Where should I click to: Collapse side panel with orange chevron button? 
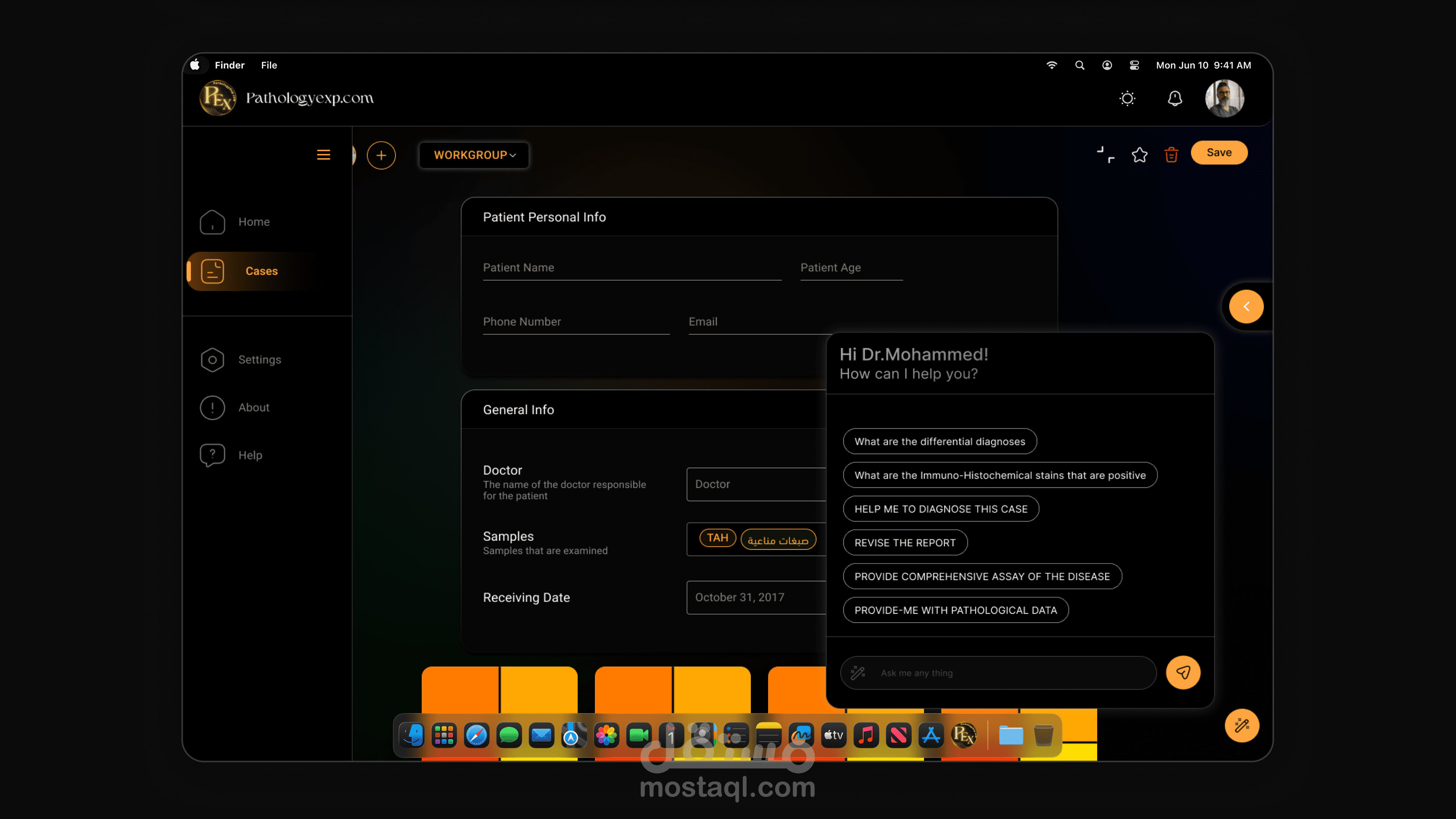pyautogui.click(x=1246, y=306)
